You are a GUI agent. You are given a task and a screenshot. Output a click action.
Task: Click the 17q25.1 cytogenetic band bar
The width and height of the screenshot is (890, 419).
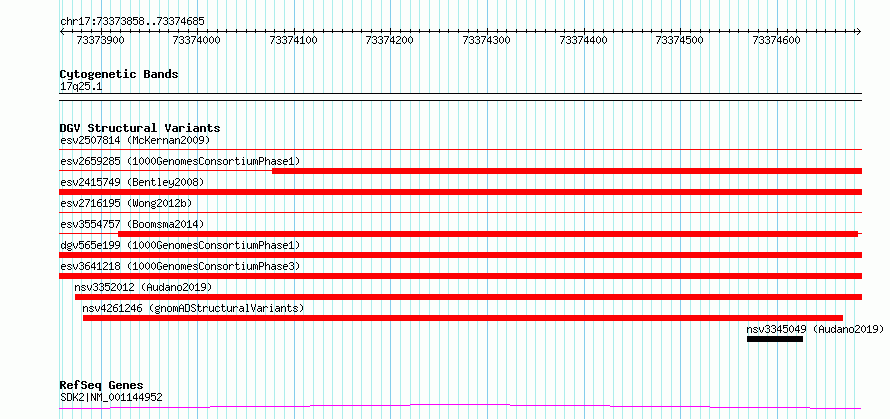(460, 97)
